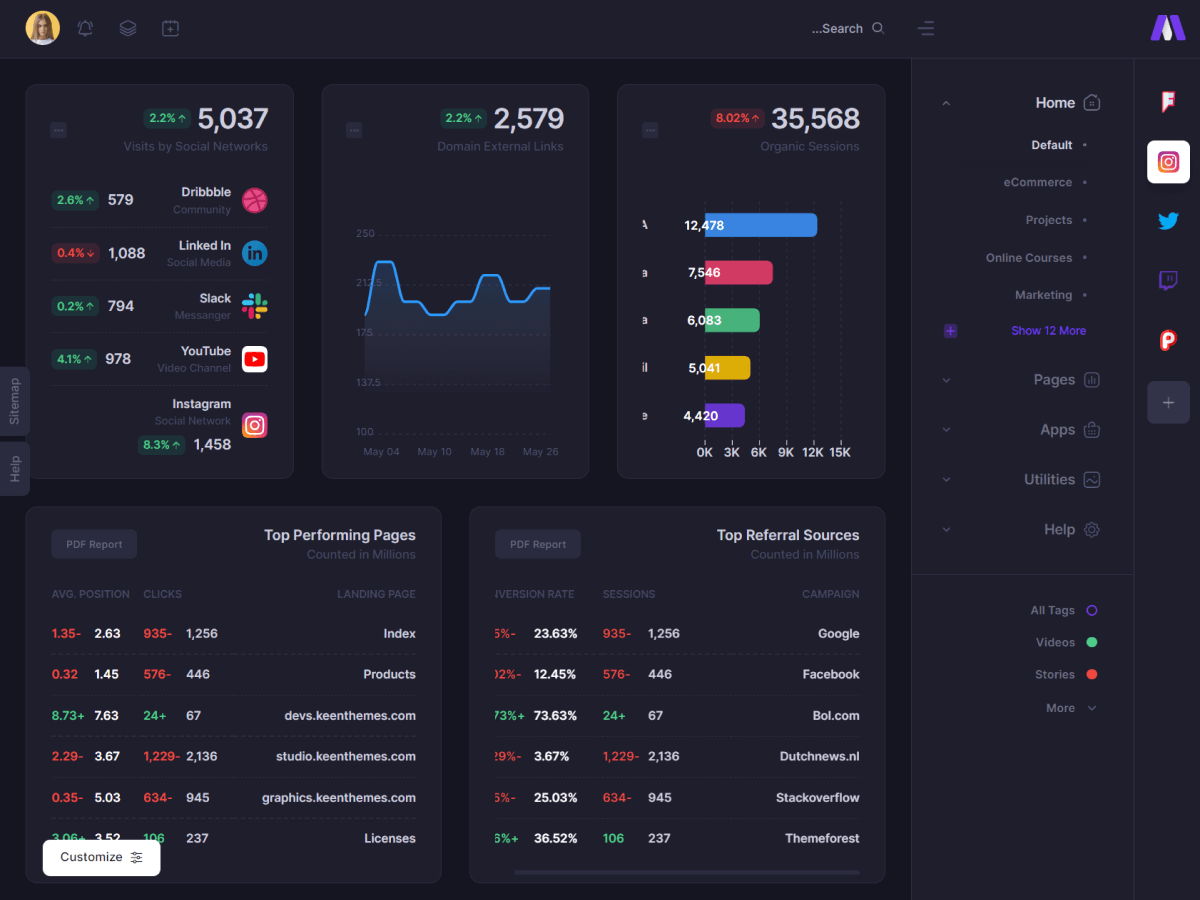The height and width of the screenshot is (900, 1200).
Task: Click the user avatar in the header
Action: (42, 28)
